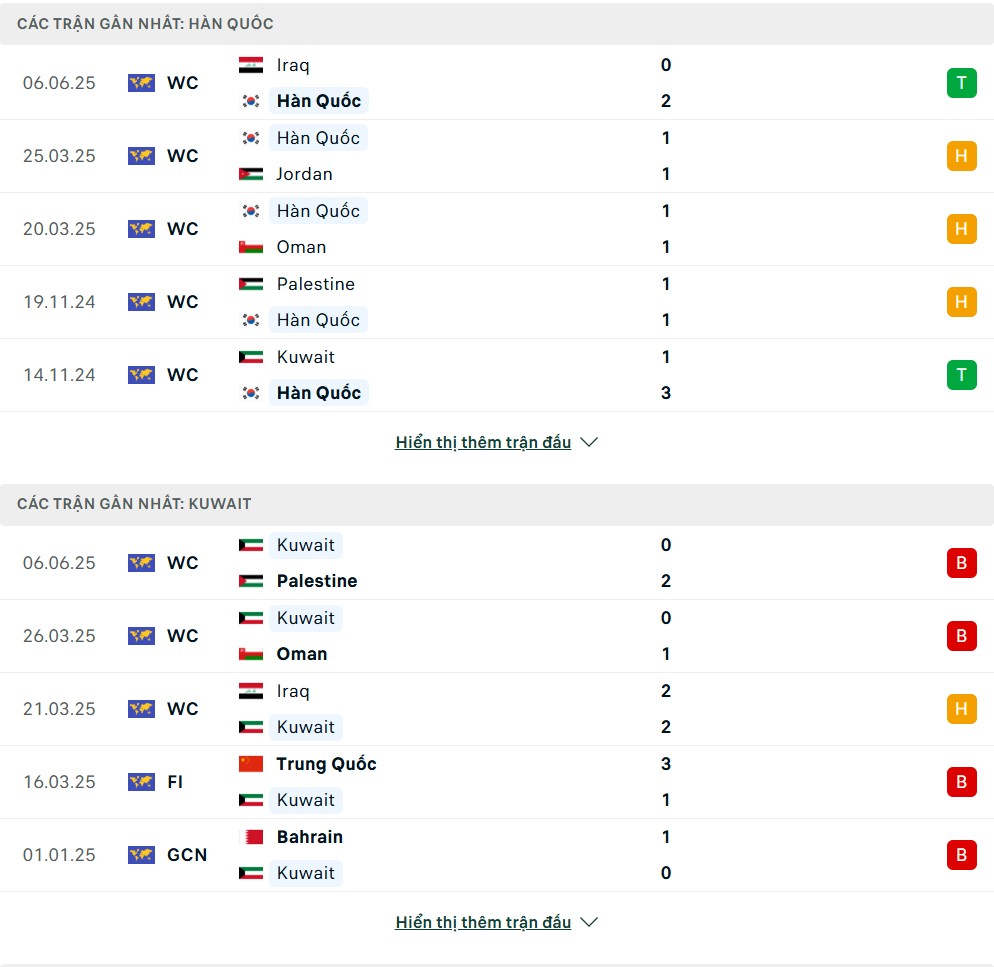Show more Hàn Quốc matches link

point(483,443)
